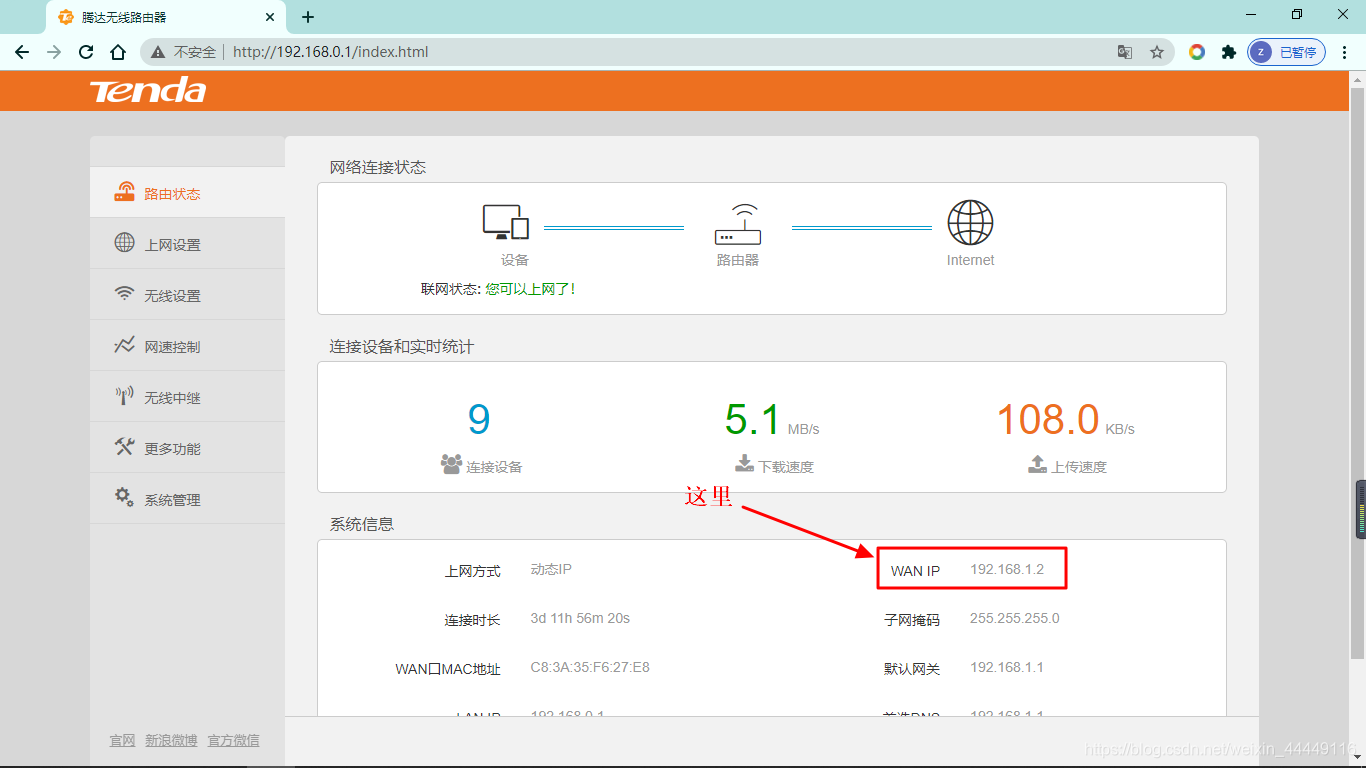Click the browser forward arrow
The image size is (1366, 768).
tap(54, 52)
